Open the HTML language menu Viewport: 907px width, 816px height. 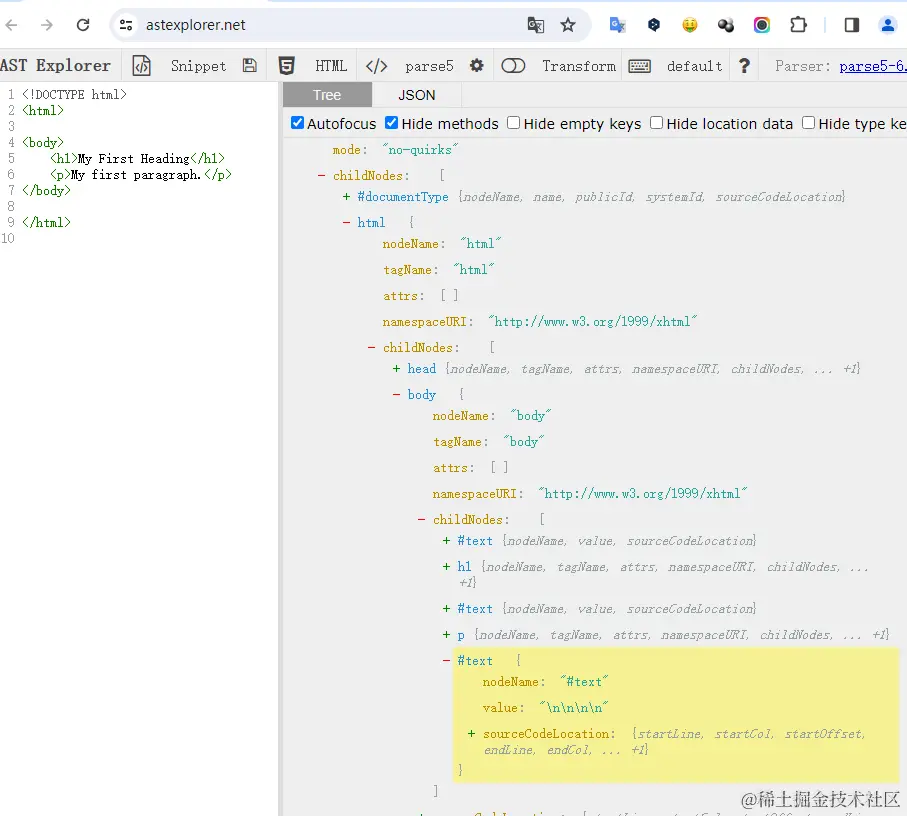tap(331, 66)
